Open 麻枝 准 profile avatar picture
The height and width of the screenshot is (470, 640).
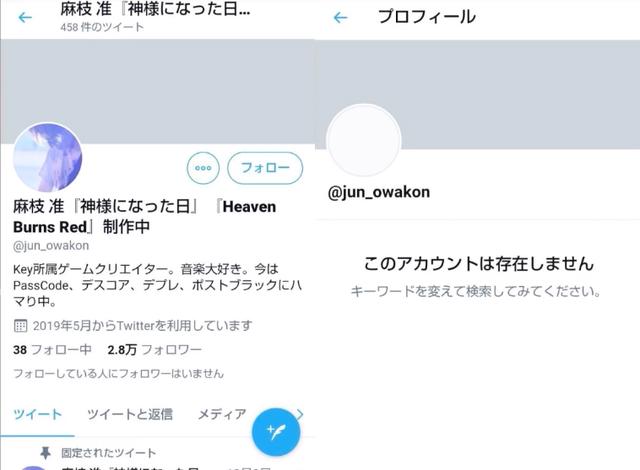[x=48, y=157]
